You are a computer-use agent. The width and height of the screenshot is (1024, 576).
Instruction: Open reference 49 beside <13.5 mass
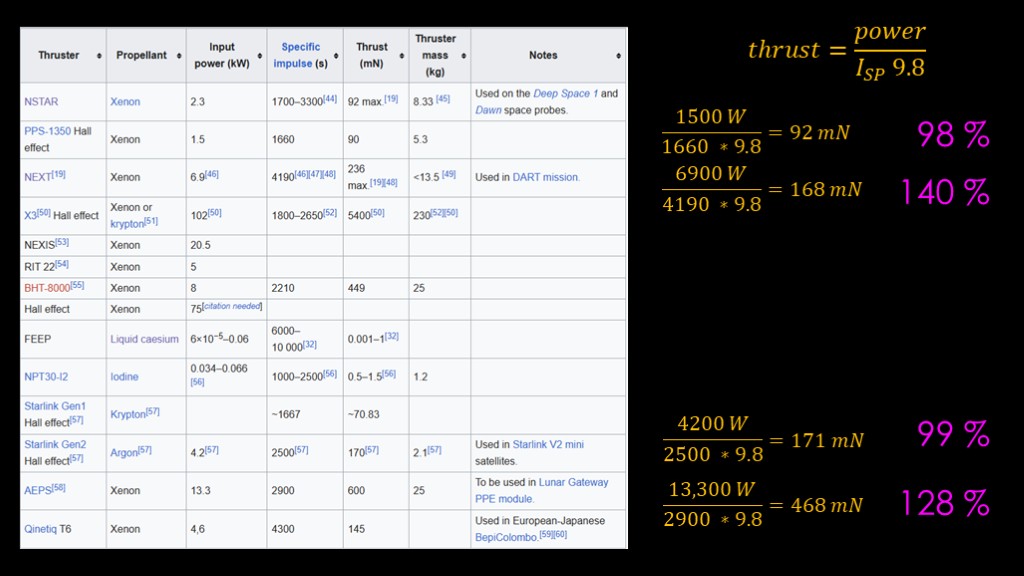449,174
